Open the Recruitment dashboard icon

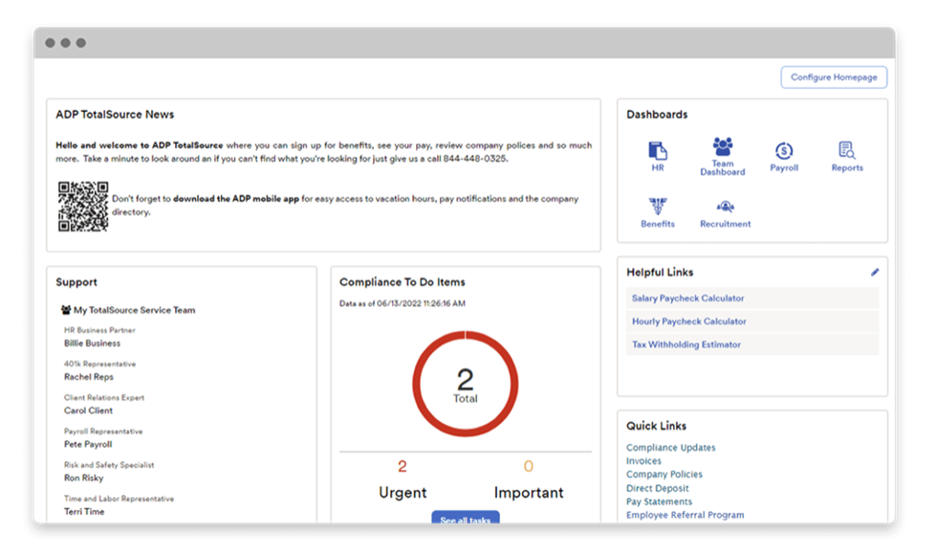[725, 208]
